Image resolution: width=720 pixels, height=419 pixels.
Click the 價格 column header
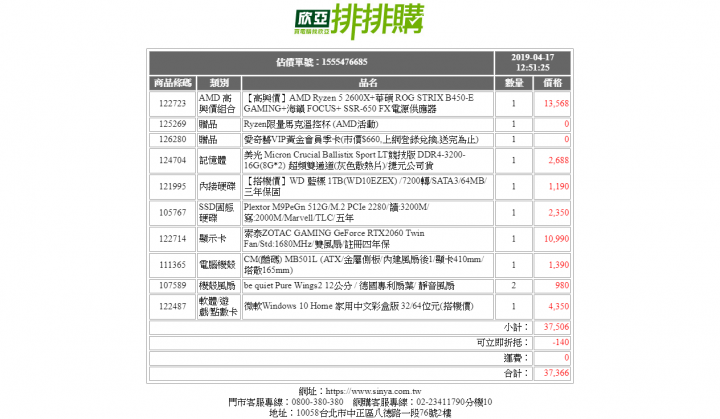(x=552, y=83)
